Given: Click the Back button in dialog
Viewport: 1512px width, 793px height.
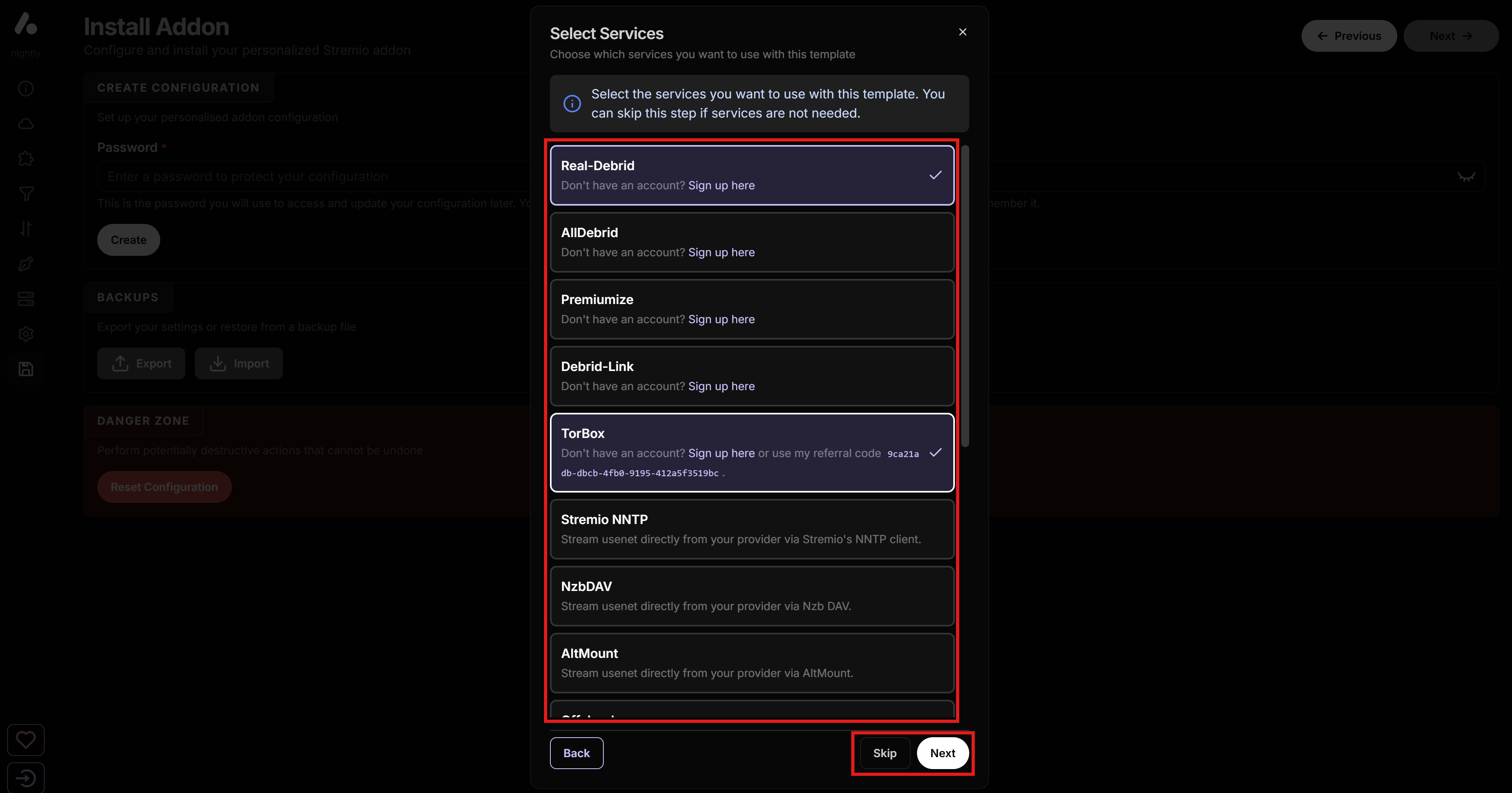Looking at the screenshot, I should click(x=576, y=753).
